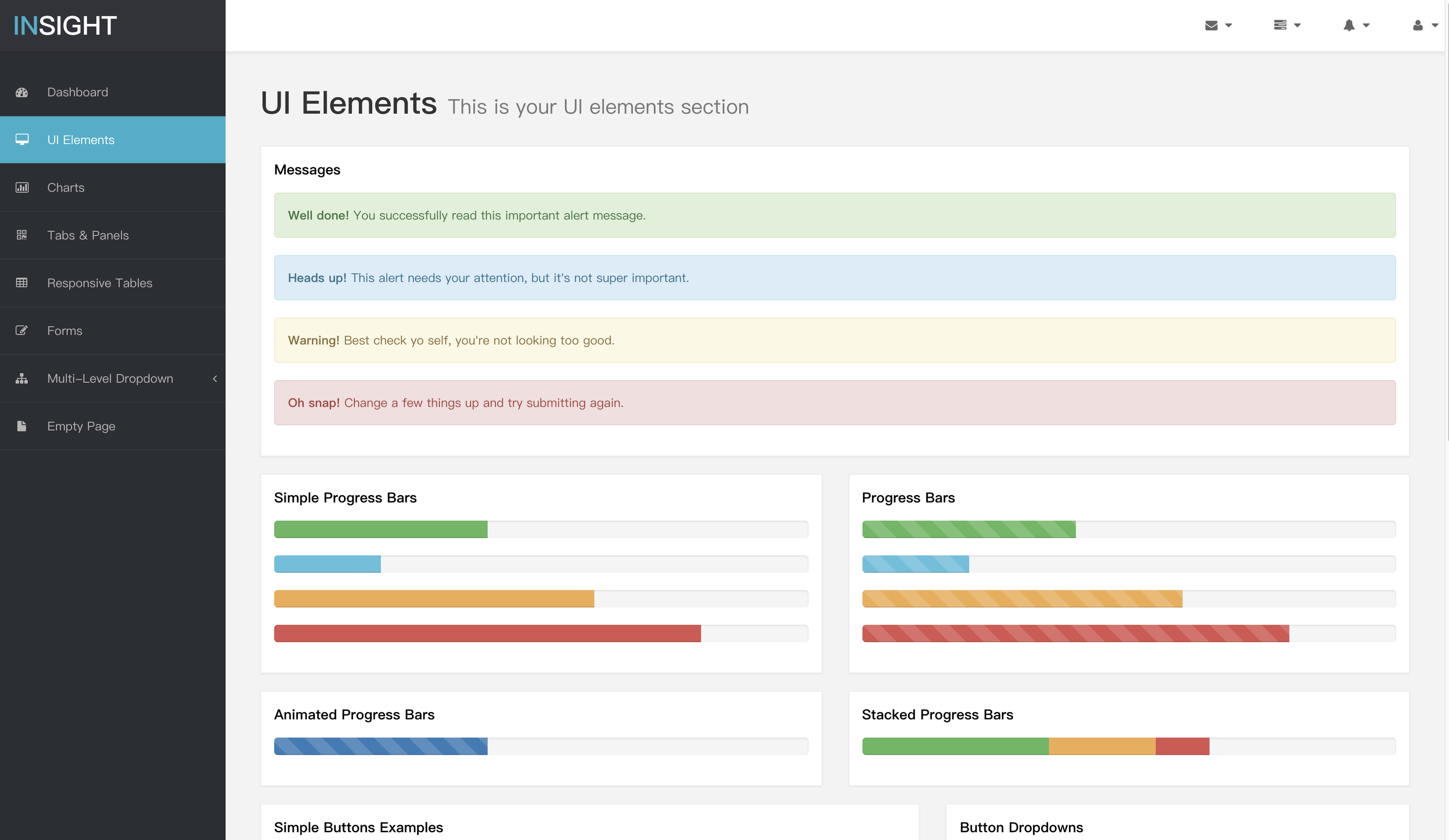Screen dimensions: 1449x840
Task: Click the Dashboard gauge icon in sidebar
Action: 22,92
